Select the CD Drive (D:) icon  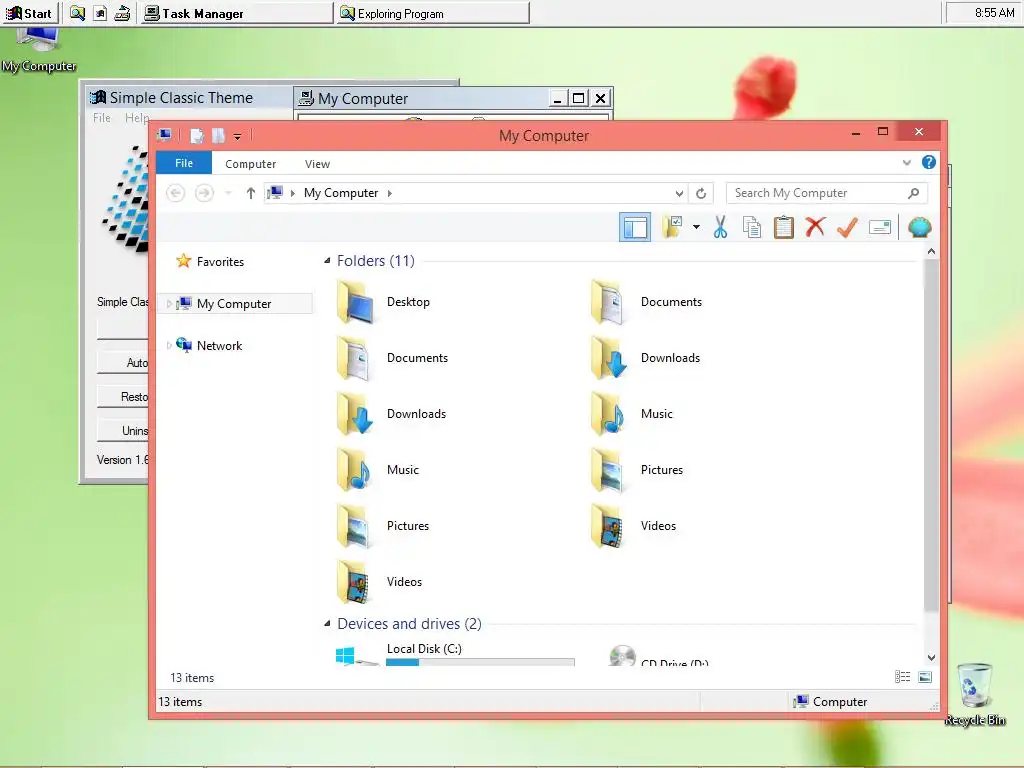(x=622, y=656)
